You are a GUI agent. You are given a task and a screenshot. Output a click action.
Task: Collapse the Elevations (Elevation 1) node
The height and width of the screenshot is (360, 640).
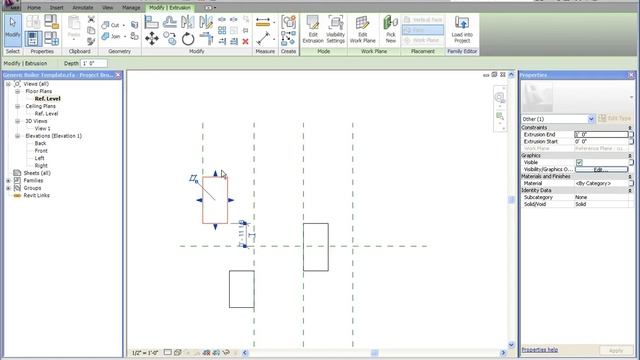pos(18,136)
